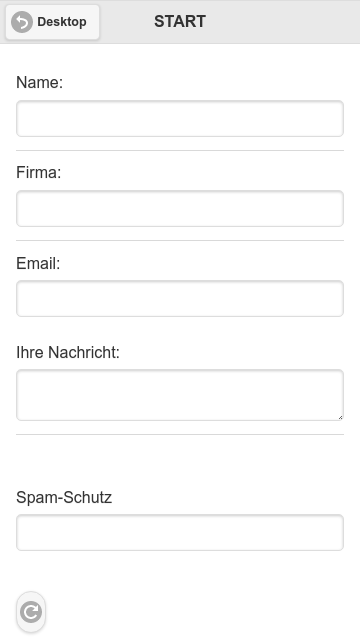Screen dimensions: 360x640
Task: Click the divider line under message box
Action: pyautogui.click(x=180, y=434)
